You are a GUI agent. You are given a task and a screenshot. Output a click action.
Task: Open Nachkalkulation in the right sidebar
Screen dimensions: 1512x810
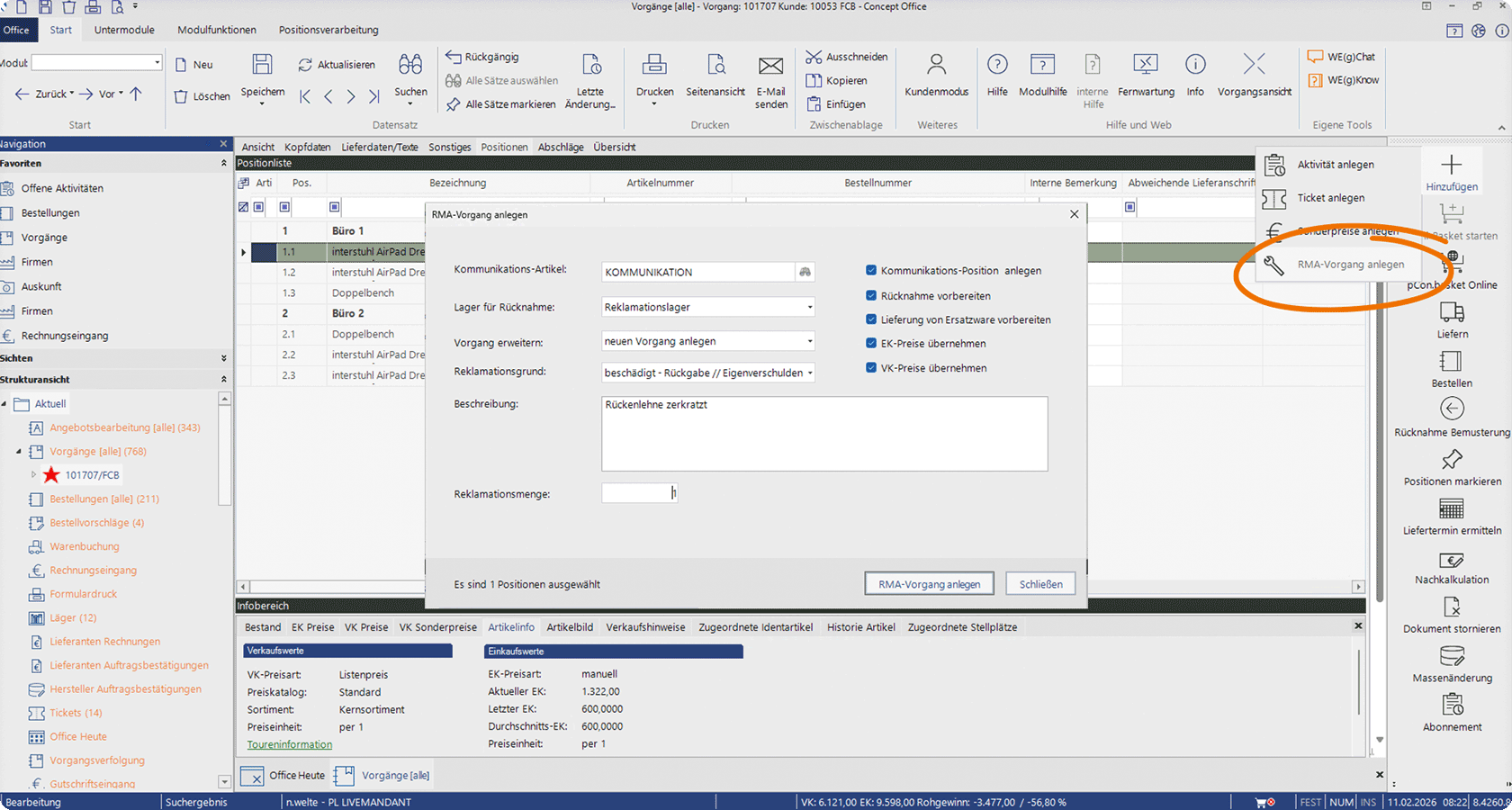tap(1452, 560)
